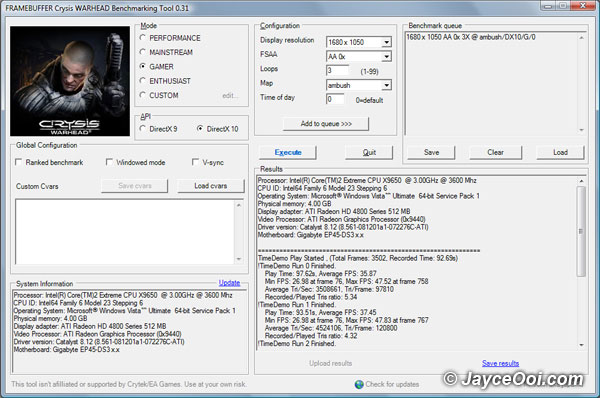The image size is (600, 398).
Task: Select the CUSTOM mode radio button
Action: [x=143, y=95]
